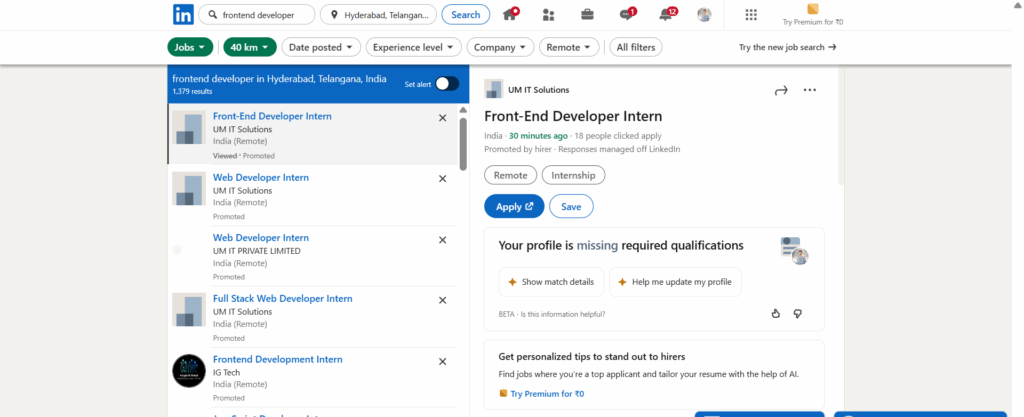Click UM IT Solutions logo in job details
This screenshot has width=1024, height=417.
pos(494,89)
